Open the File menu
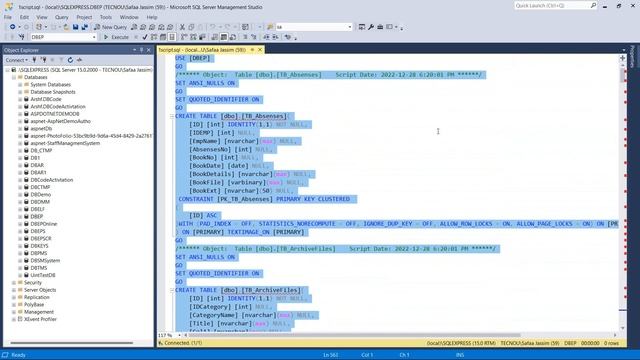 [x=8, y=17]
